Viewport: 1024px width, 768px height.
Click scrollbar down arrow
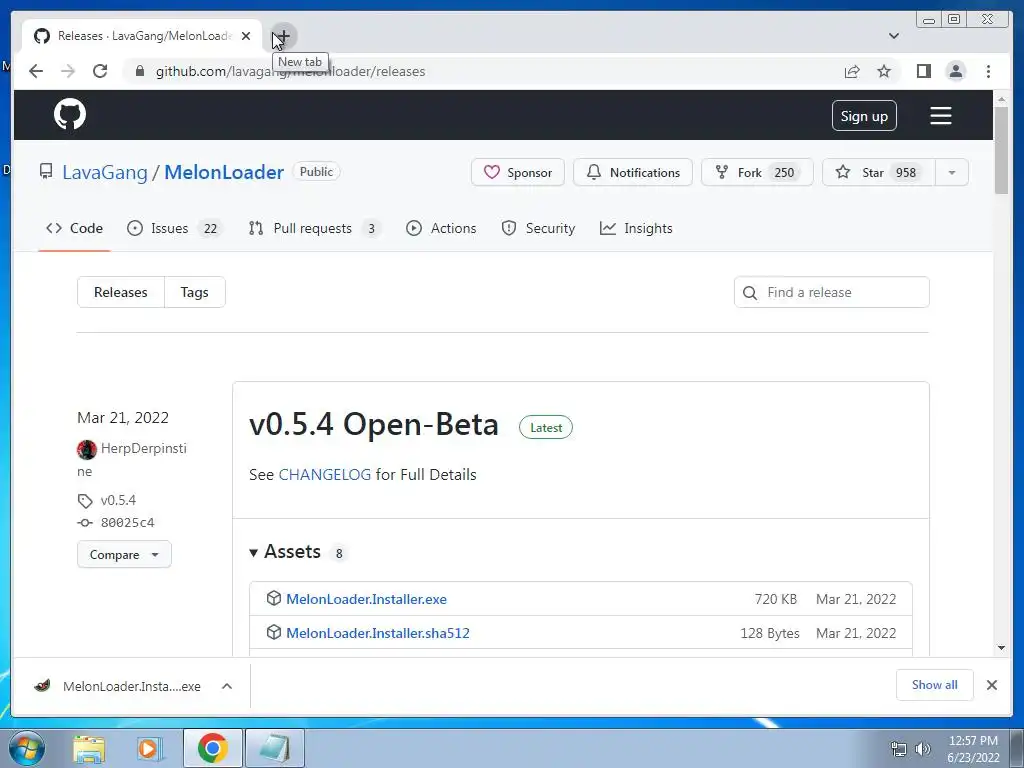pyautogui.click(x=1001, y=648)
